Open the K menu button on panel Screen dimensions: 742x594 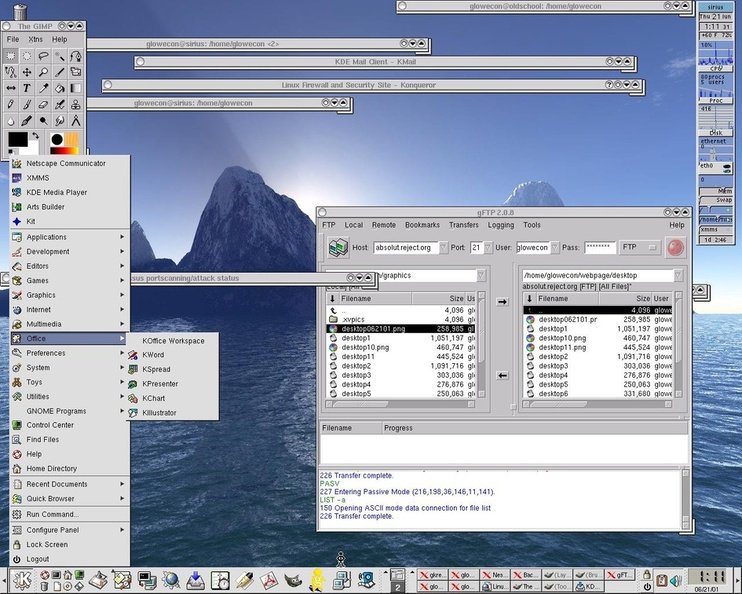point(21,580)
